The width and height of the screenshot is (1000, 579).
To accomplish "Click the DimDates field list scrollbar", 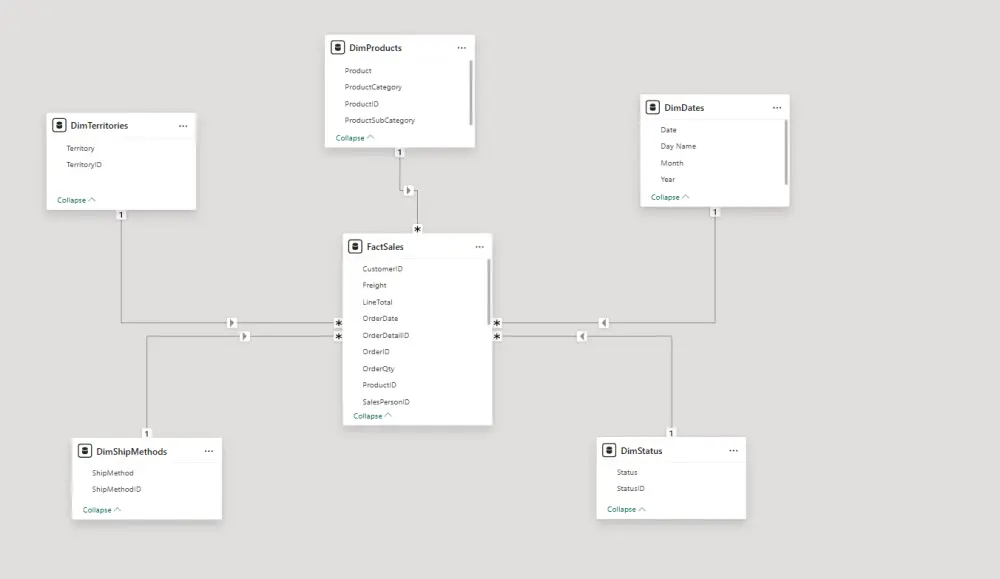I will (x=786, y=150).
